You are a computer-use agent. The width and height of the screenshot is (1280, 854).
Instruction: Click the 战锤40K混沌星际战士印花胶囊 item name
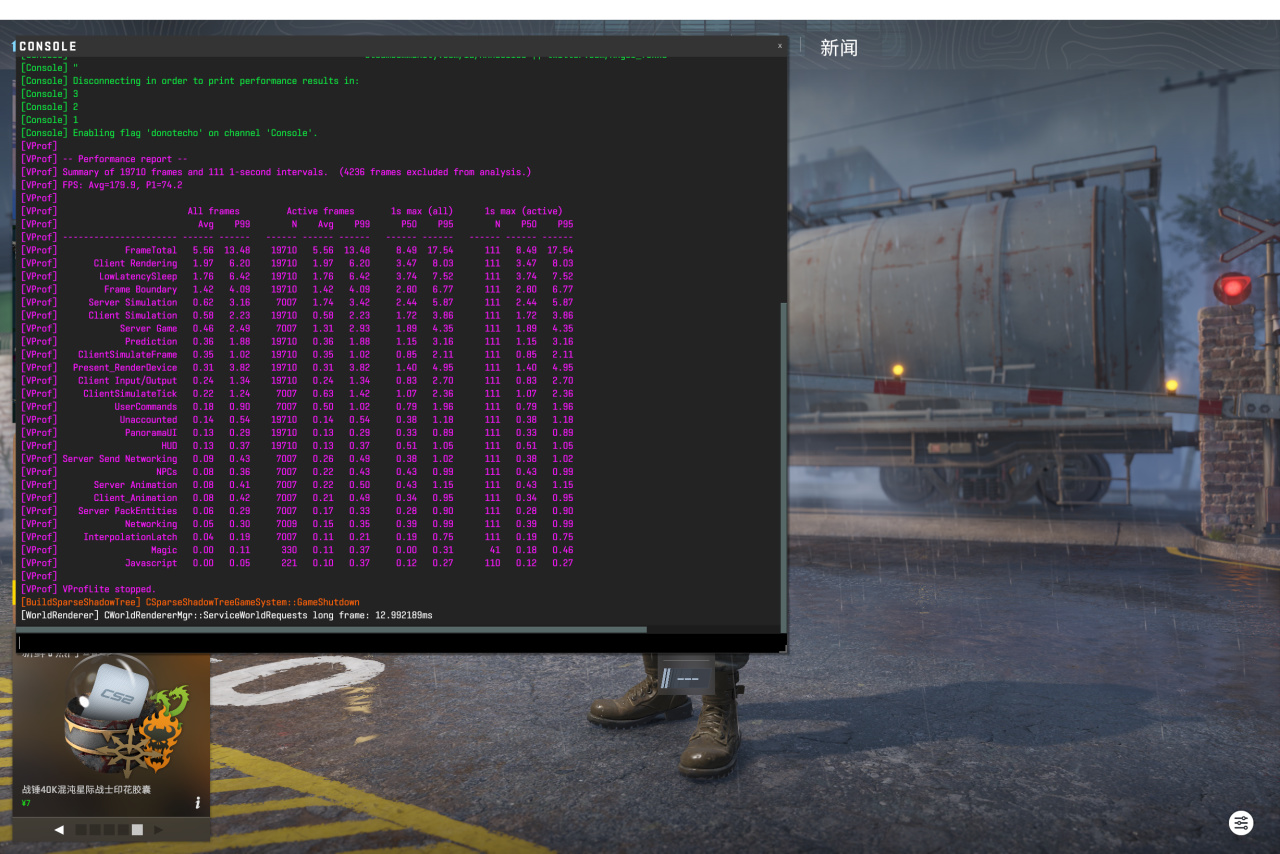tap(86, 789)
